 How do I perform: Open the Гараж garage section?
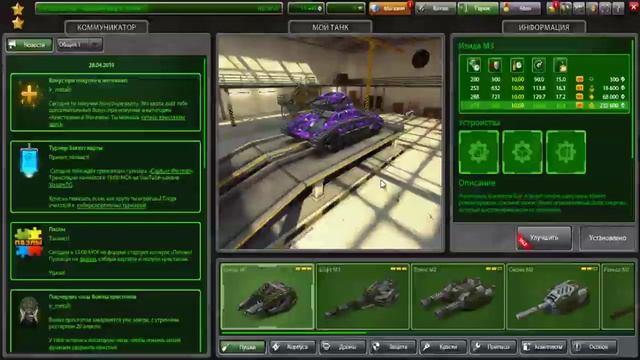pyautogui.click(x=478, y=8)
